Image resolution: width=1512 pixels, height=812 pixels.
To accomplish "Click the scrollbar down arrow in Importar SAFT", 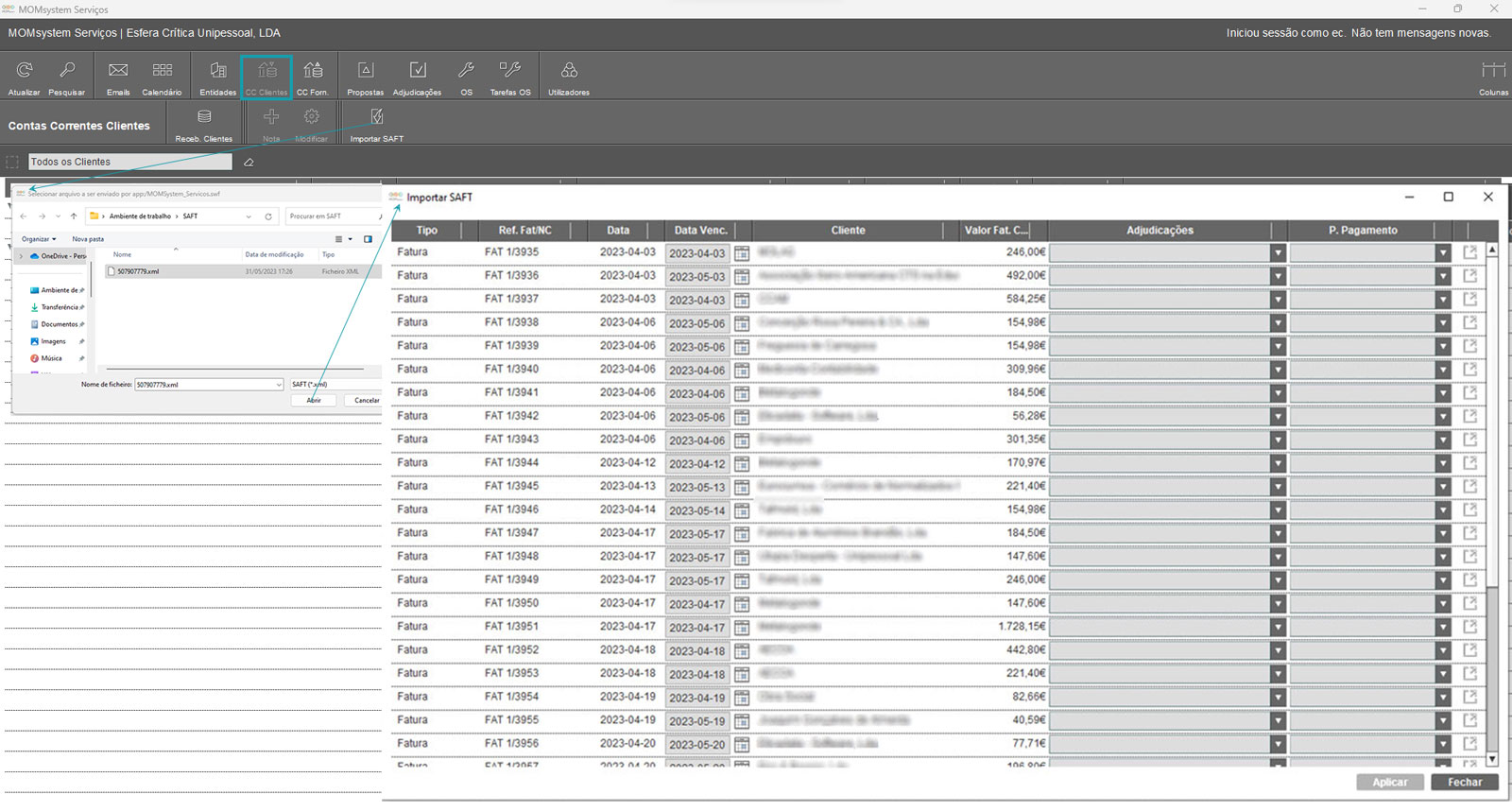I will [1492, 758].
